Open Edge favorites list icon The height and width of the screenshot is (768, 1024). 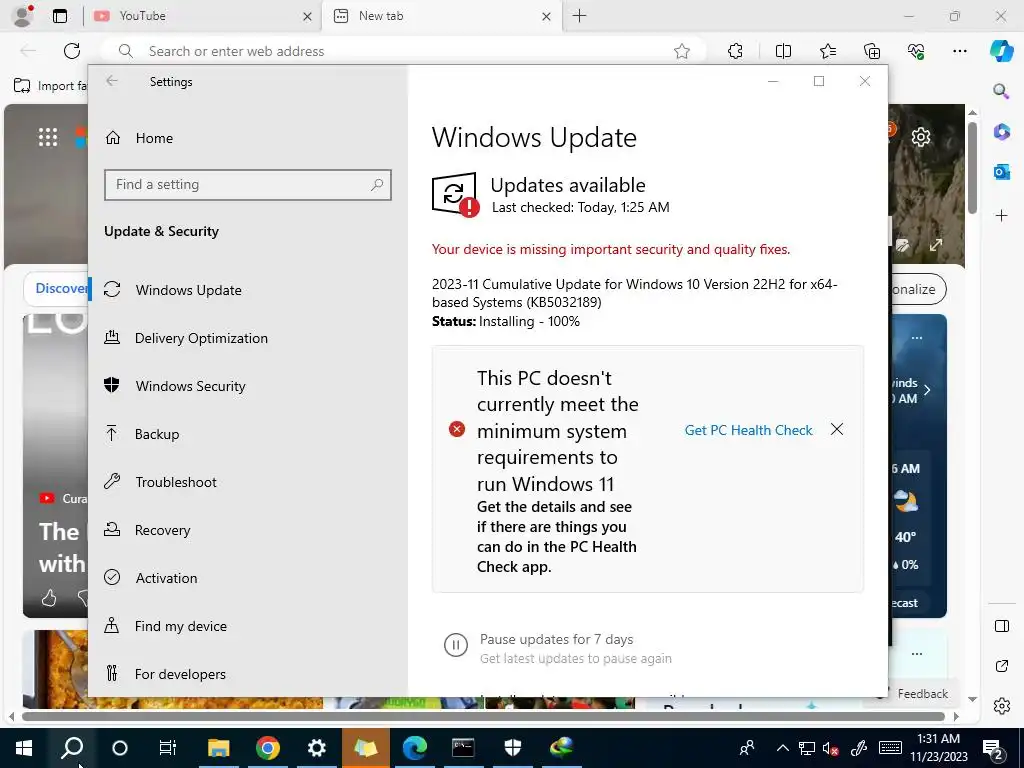pyautogui.click(x=827, y=51)
